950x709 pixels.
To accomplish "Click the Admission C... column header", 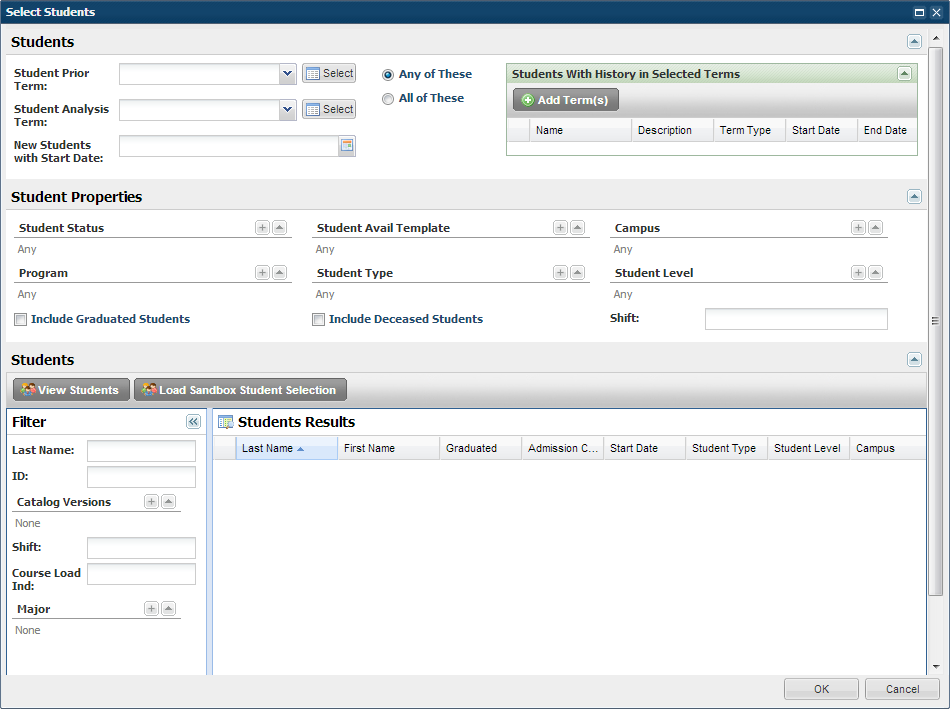I will [562, 448].
